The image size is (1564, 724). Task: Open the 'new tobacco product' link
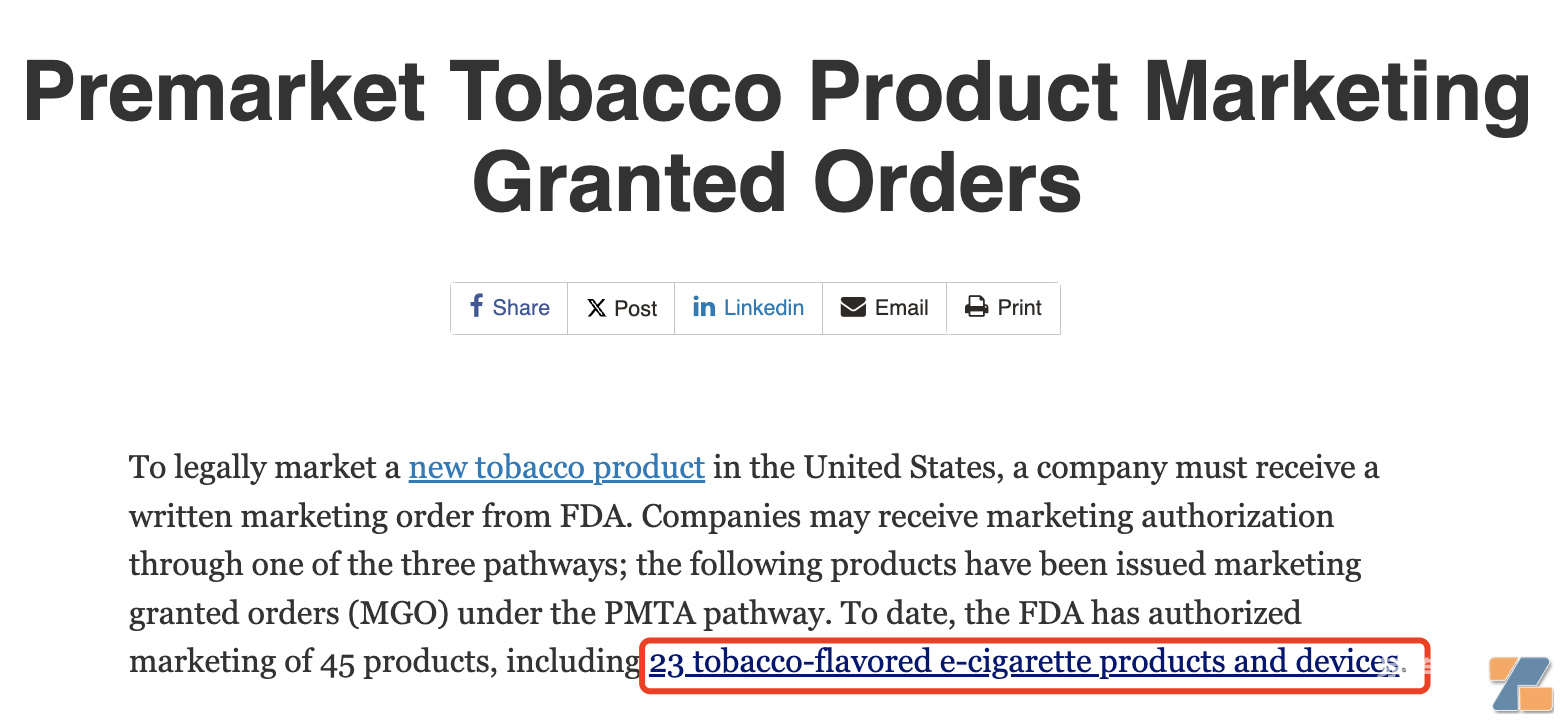click(x=557, y=467)
